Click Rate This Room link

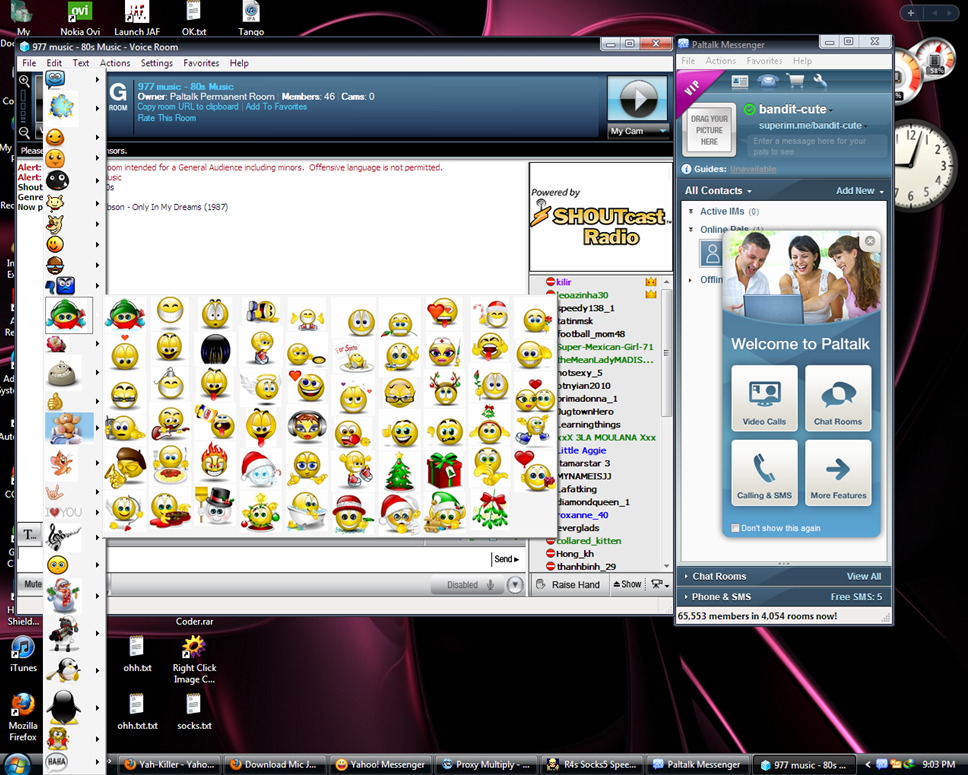click(167, 118)
